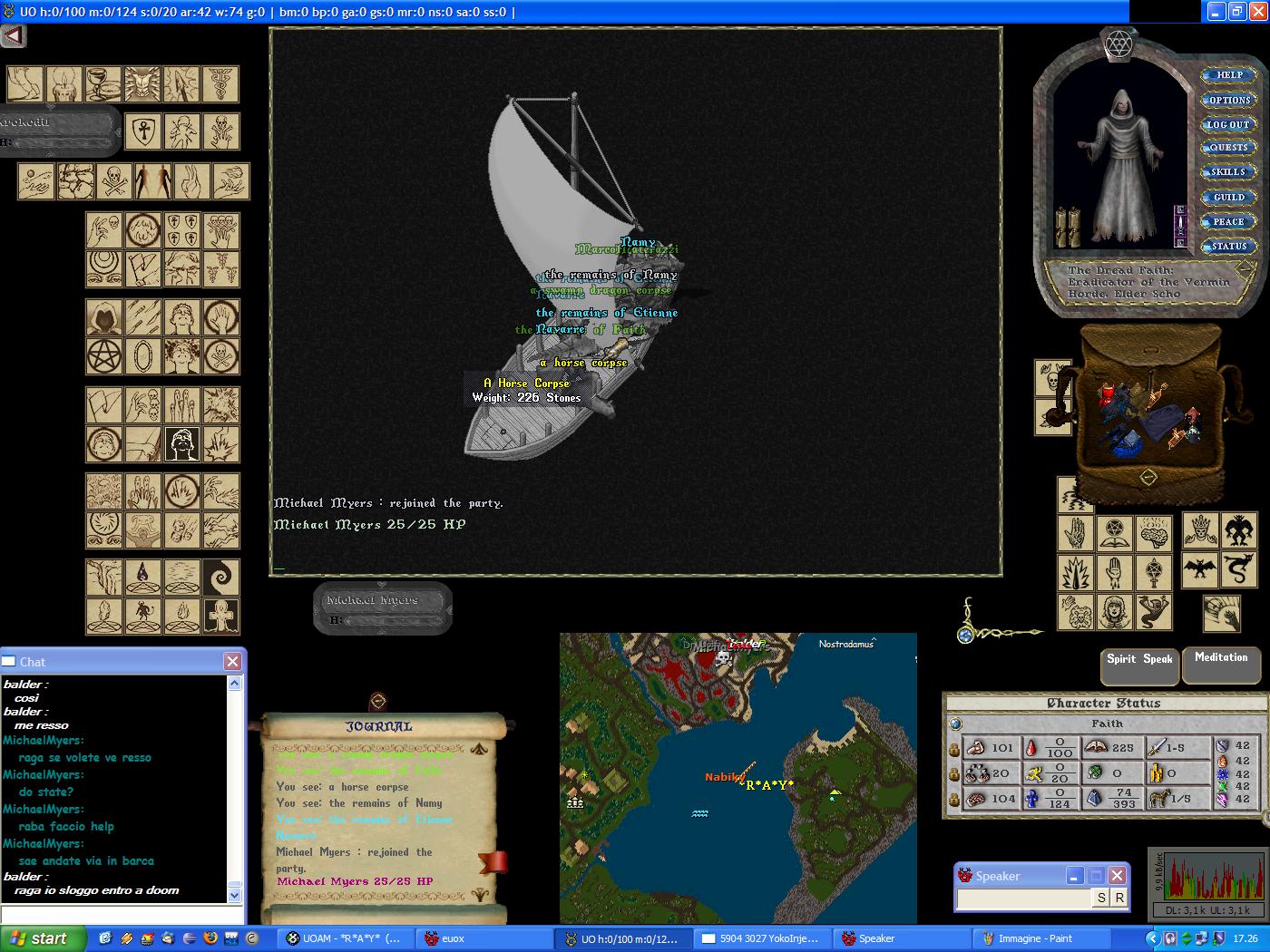The height and width of the screenshot is (952, 1270).
Task: Select the Wall of Stone spell icon
Action: 75,181
